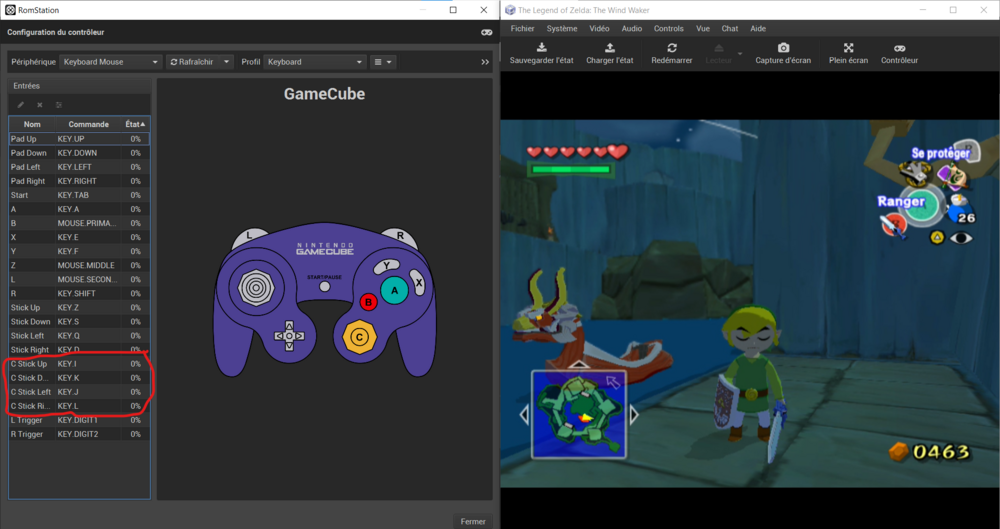The height and width of the screenshot is (529, 1000).
Task: Select the R Trigger KEY.DIGIT2 row
Action: (79, 434)
